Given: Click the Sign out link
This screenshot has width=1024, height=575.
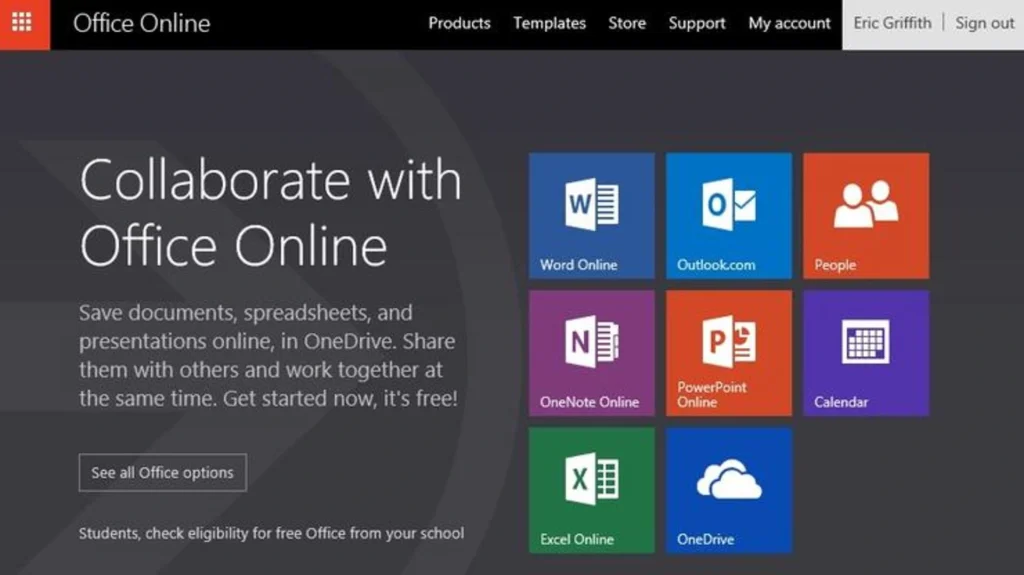Looking at the screenshot, I should click(x=985, y=24).
